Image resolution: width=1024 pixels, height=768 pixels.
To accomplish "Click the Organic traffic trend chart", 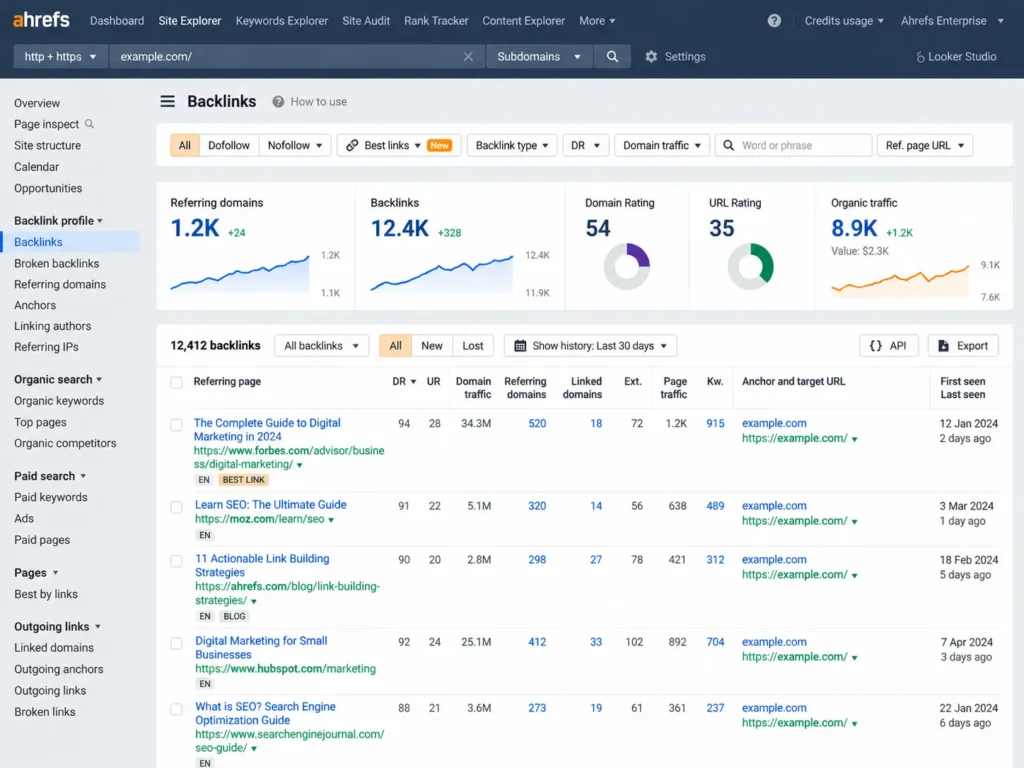I will (900, 281).
